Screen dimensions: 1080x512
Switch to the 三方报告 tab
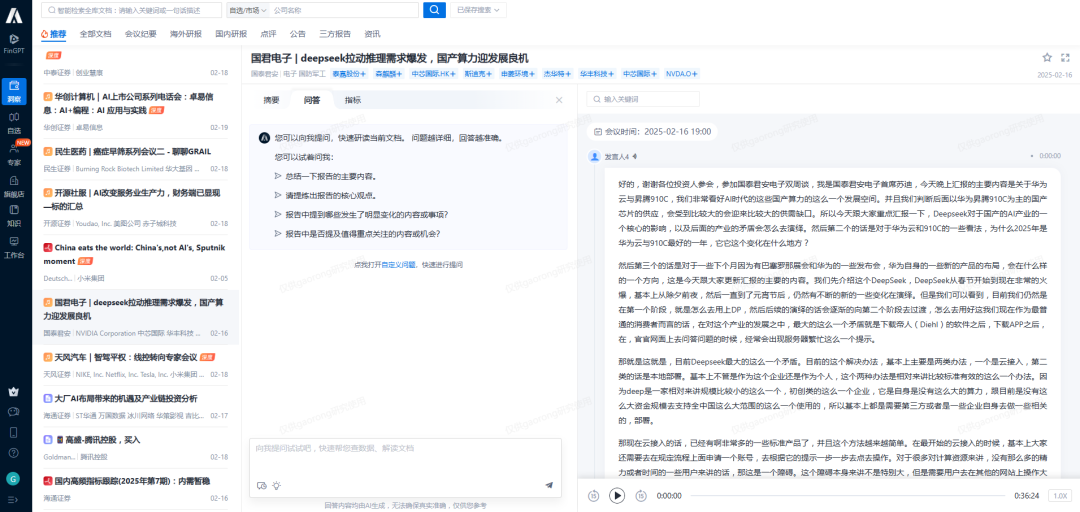coord(335,33)
